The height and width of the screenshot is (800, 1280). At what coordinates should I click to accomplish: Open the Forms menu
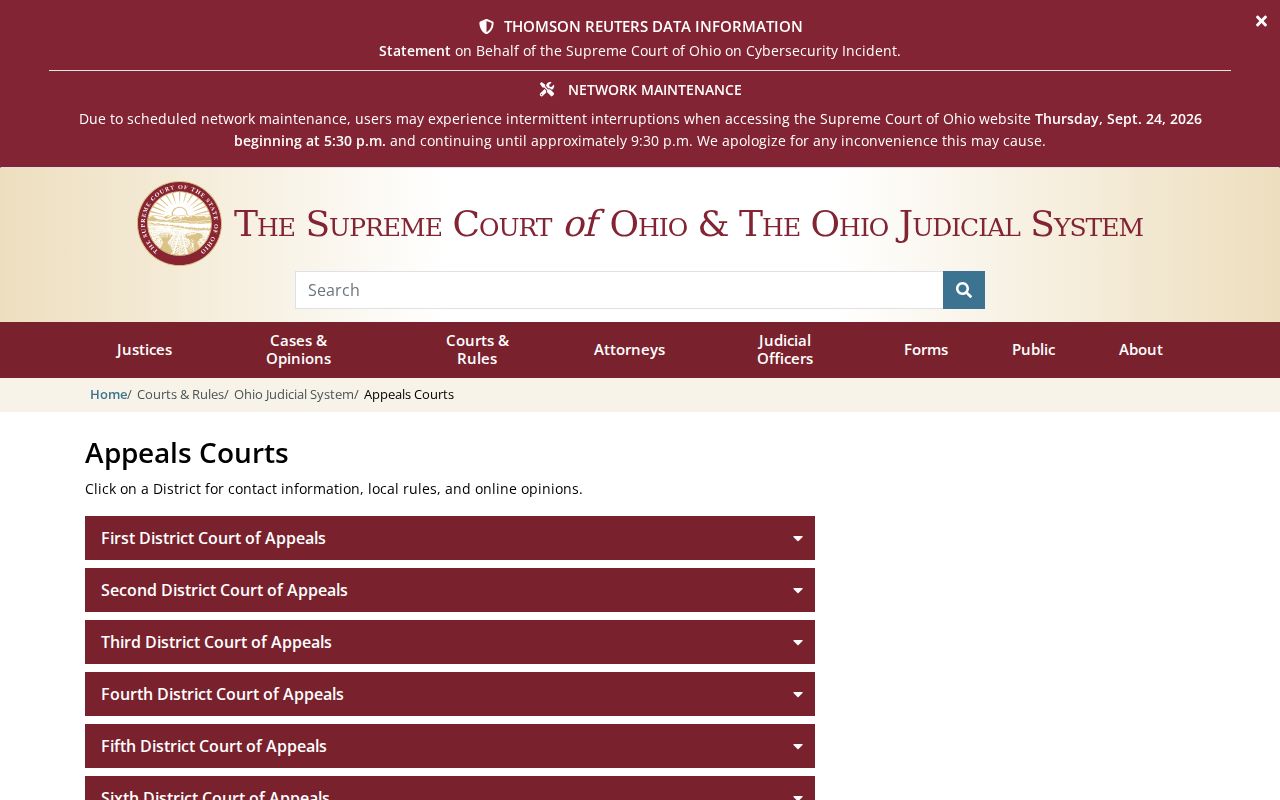[926, 350]
